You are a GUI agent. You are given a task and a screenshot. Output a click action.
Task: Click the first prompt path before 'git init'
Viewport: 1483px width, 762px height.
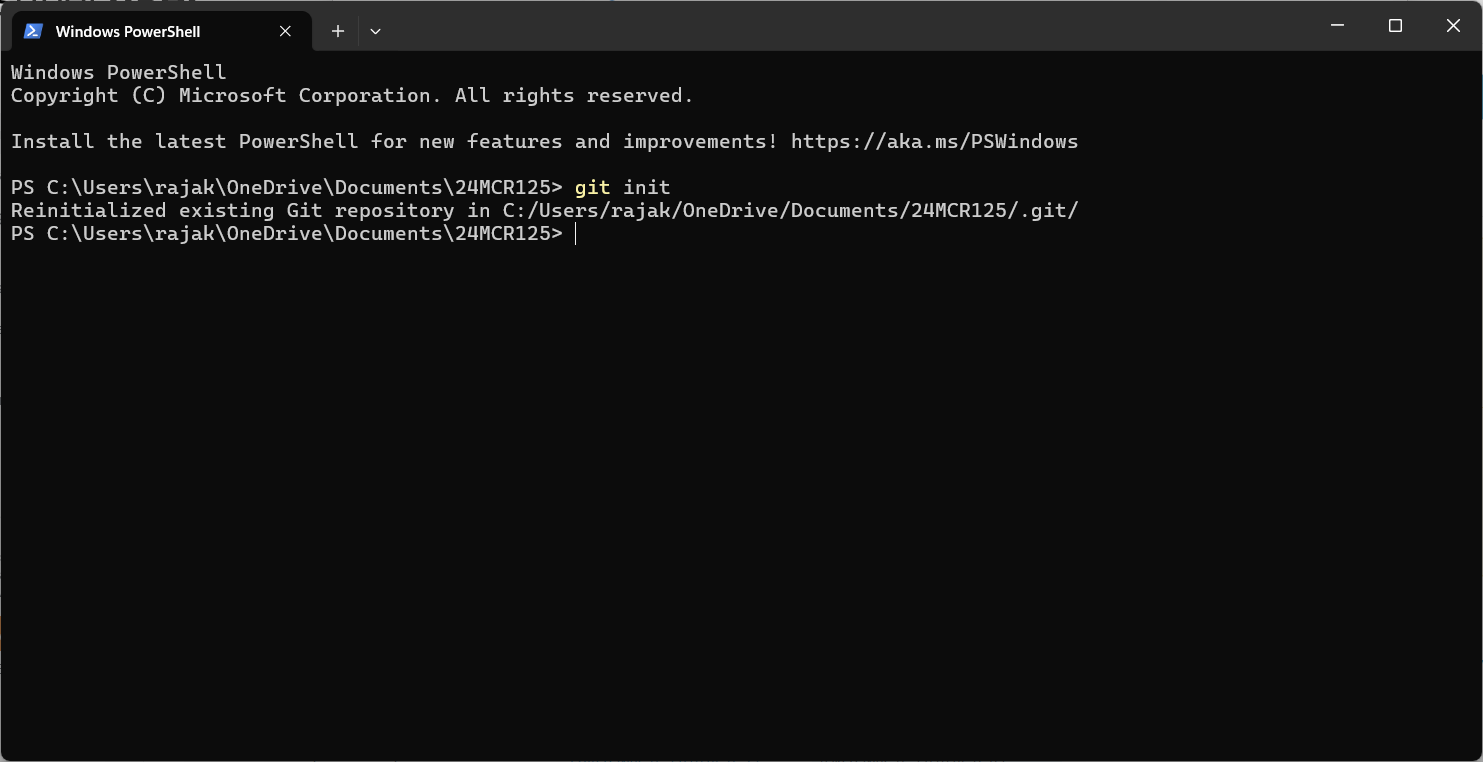point(287,187)
